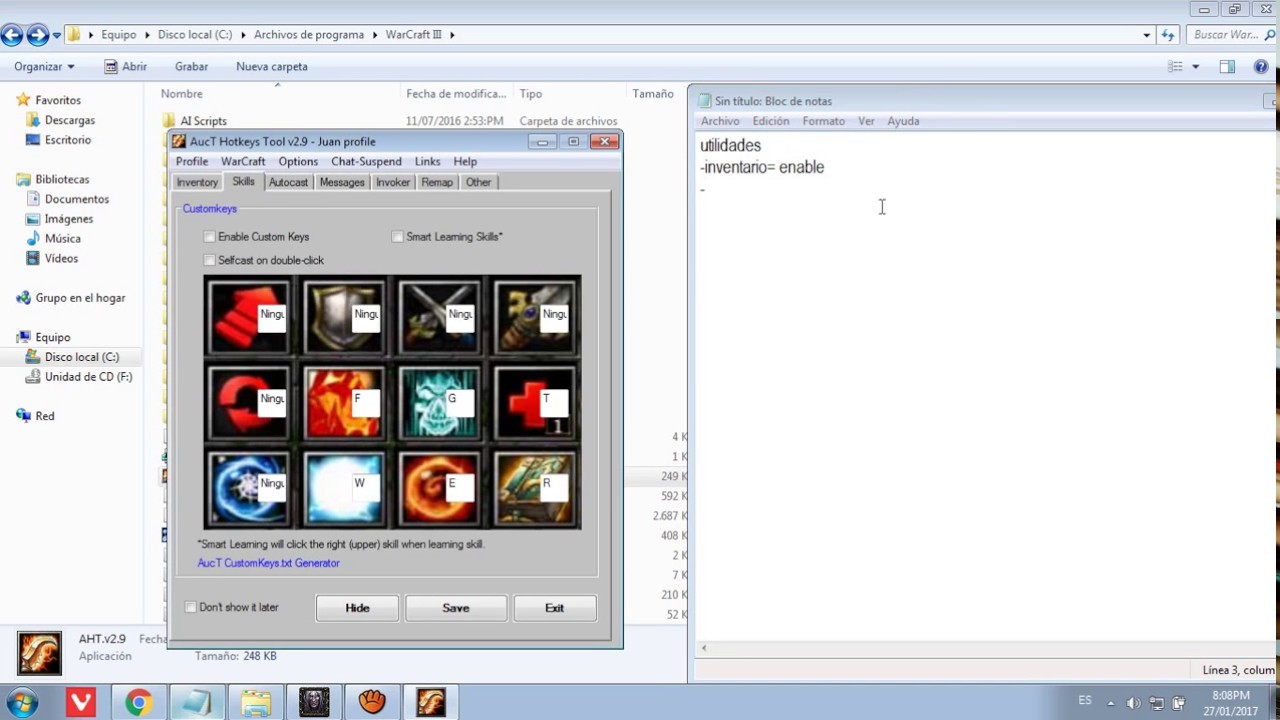
Task: Select the cyan skull skill icon bound to G
Action: pyautogui.click(x=439, y=403)
